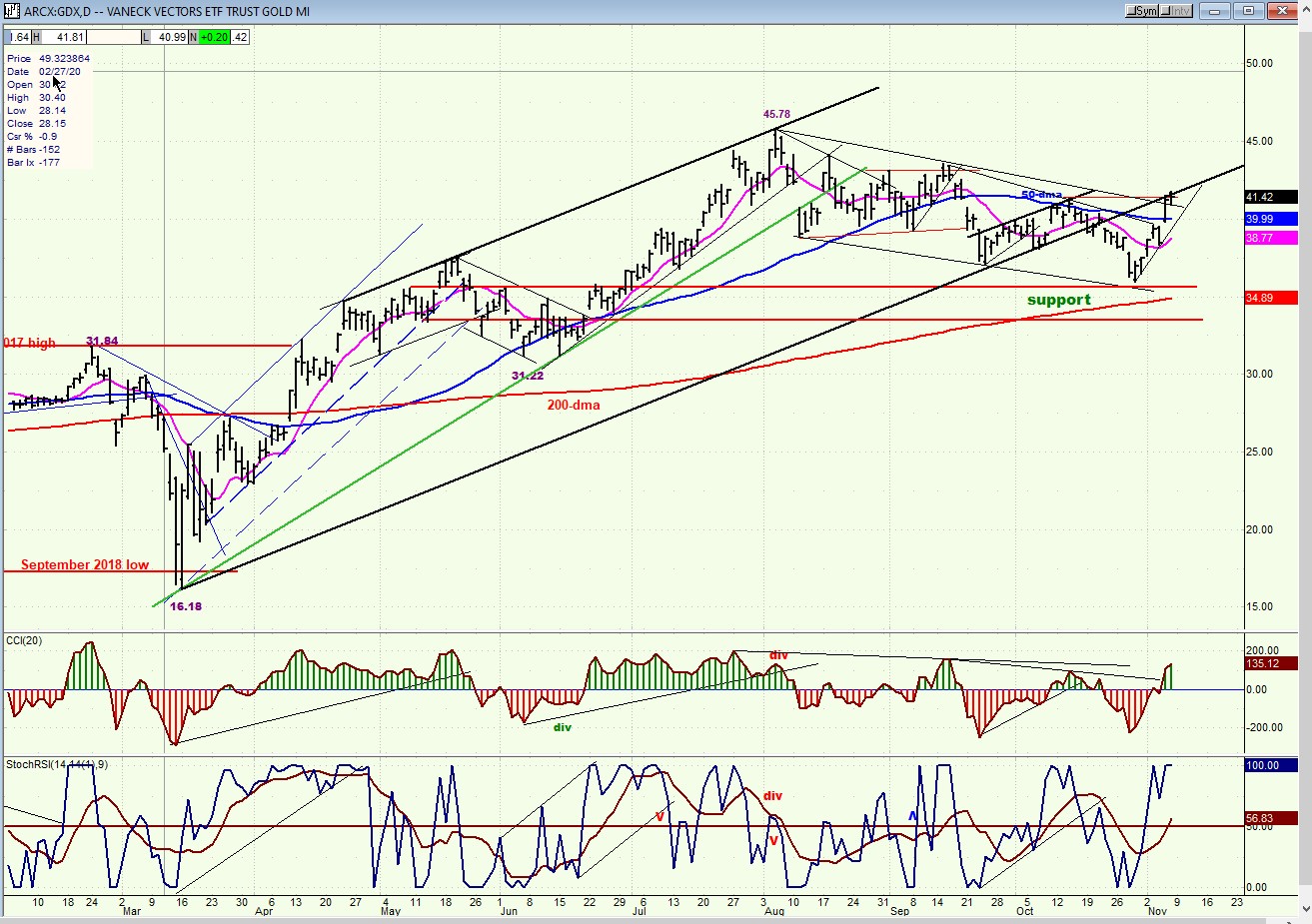Close the GDX chart window
Screen dimensions: 1312x924
pos(1282,11)
